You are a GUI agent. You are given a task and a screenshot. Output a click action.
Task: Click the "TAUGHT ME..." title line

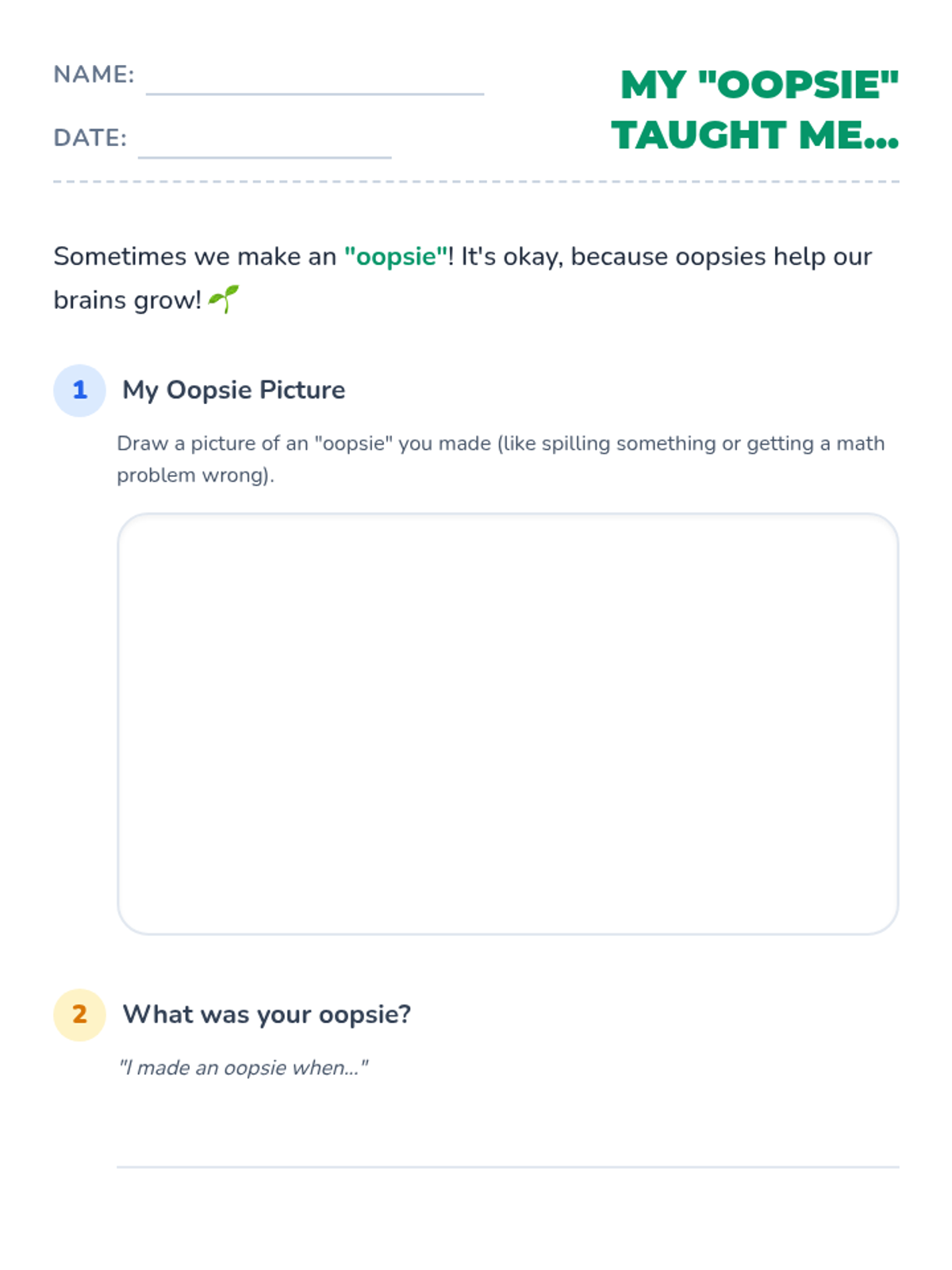[x=754, y=135]
